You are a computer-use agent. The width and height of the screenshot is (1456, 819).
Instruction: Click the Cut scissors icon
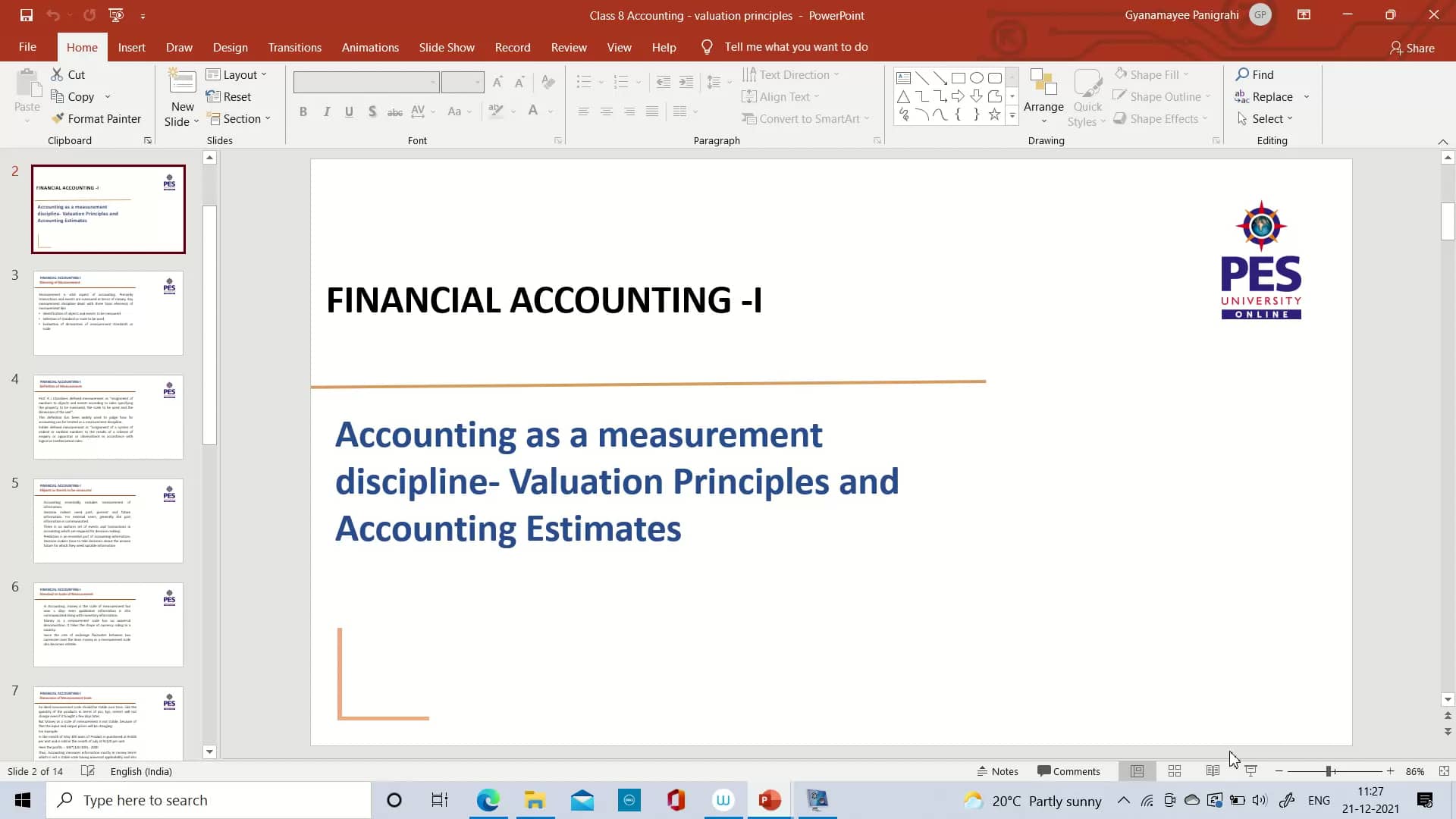[x=57, y=74]
